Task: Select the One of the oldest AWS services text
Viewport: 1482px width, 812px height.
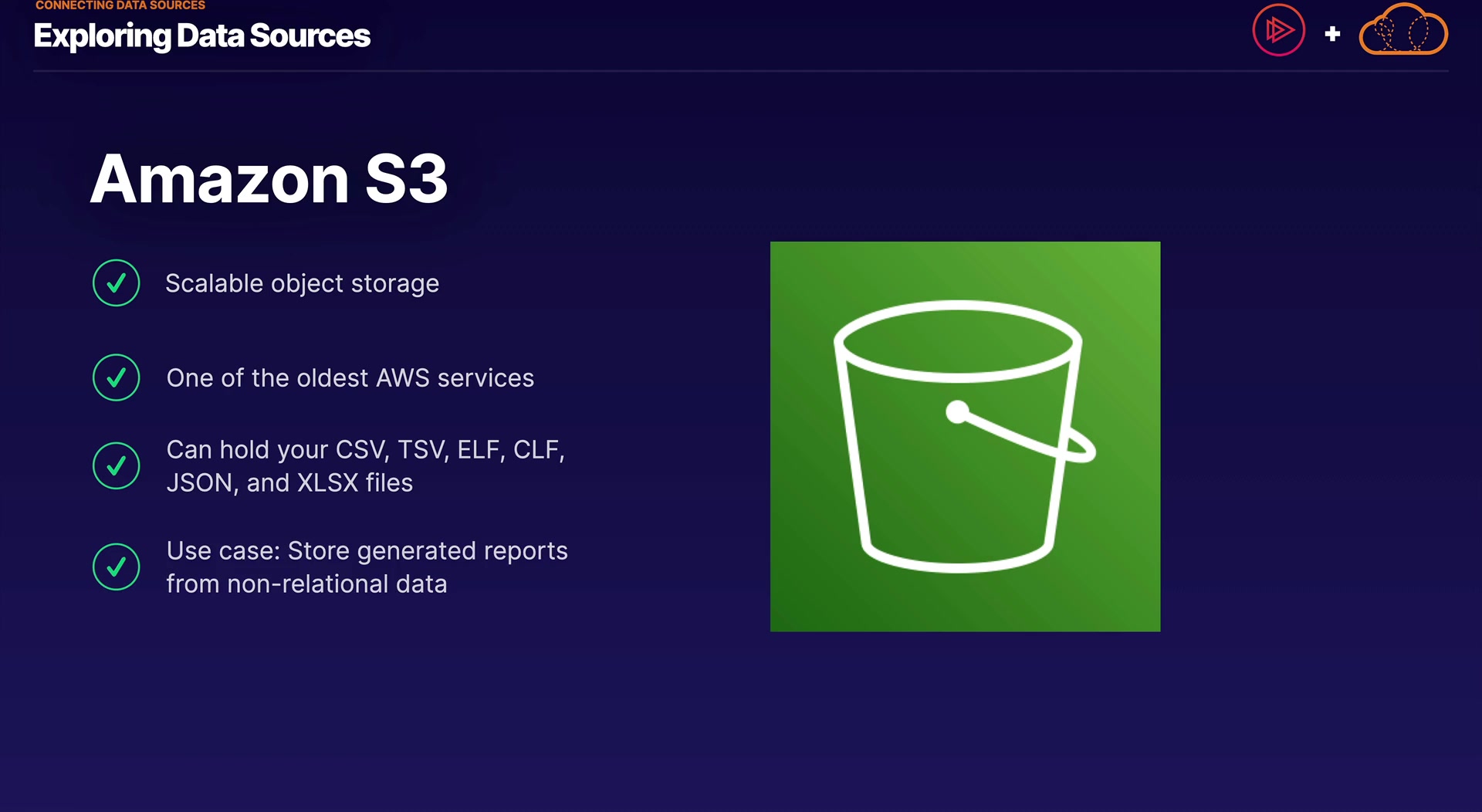Action: 350,378
